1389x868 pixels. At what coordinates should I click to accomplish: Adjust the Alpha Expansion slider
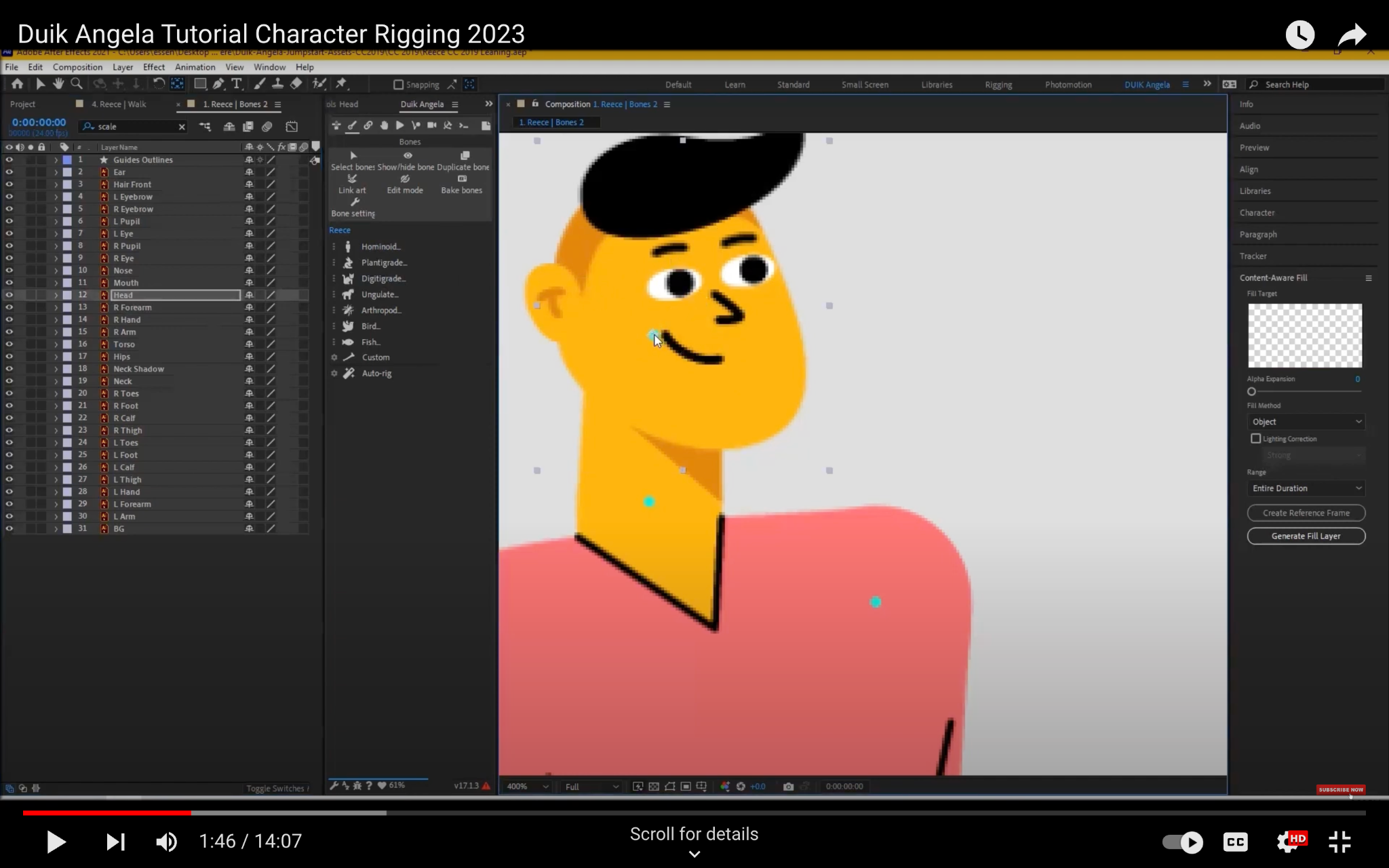pos(1251,391)
